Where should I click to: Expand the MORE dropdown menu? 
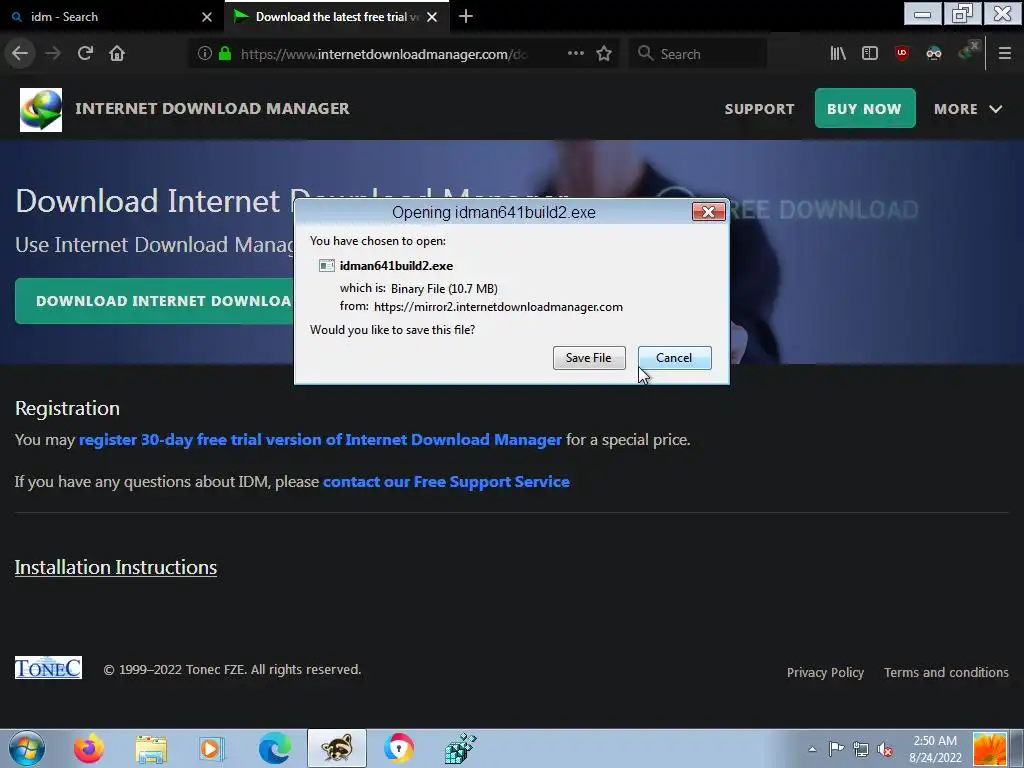pos(968,109)
